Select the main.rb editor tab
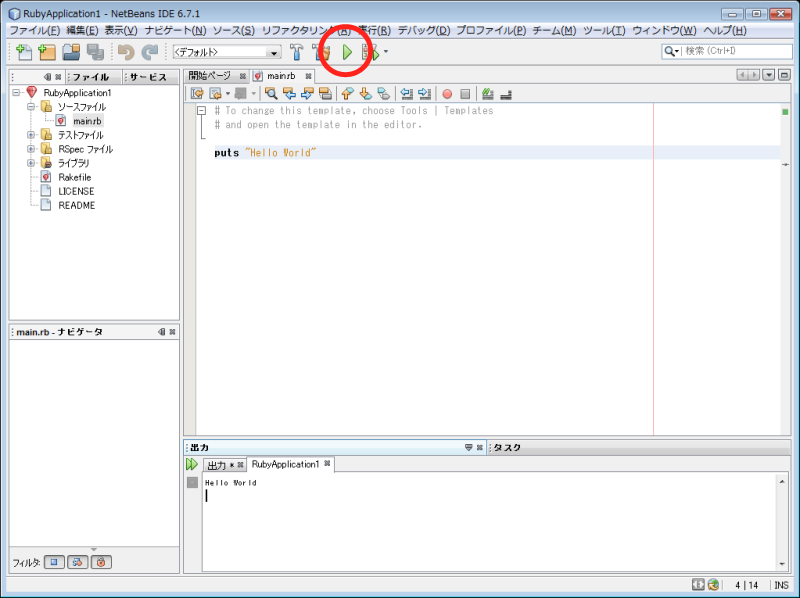The height and width of the screenshot is (598, 800). click(x=281, y=76)
